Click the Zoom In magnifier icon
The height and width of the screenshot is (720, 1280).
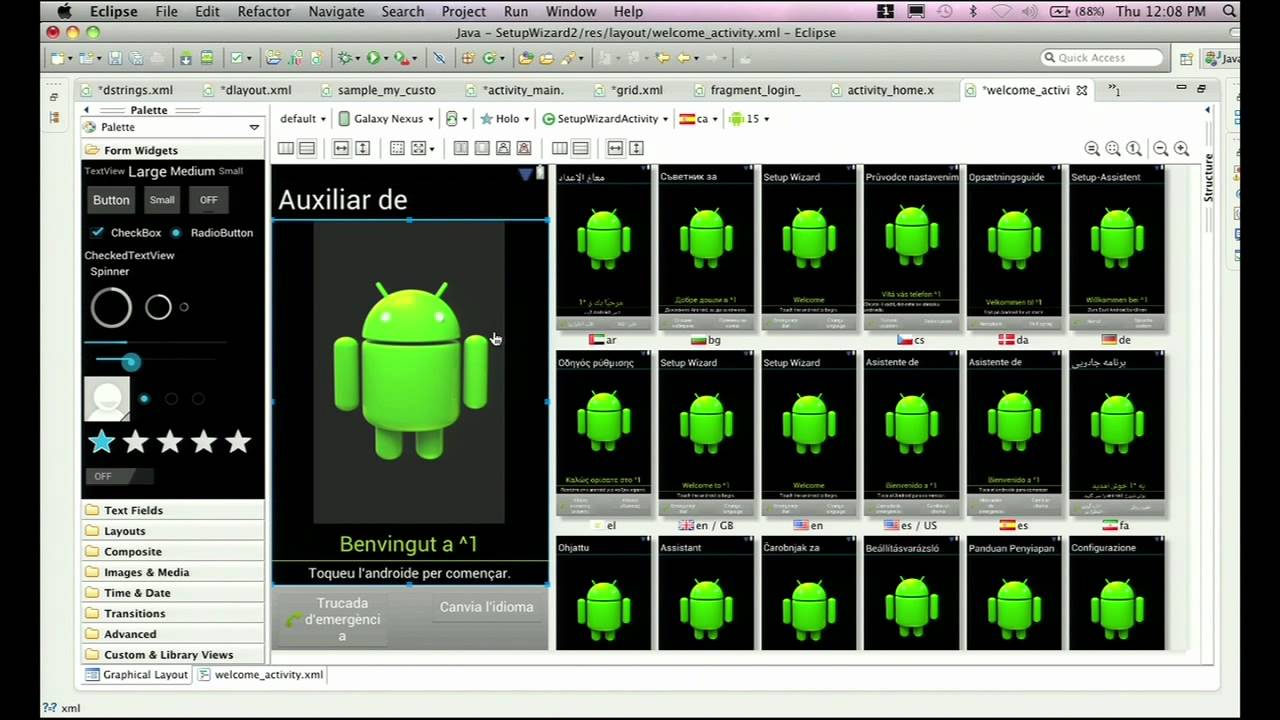pyautogui.click(x=1182, y=149)
